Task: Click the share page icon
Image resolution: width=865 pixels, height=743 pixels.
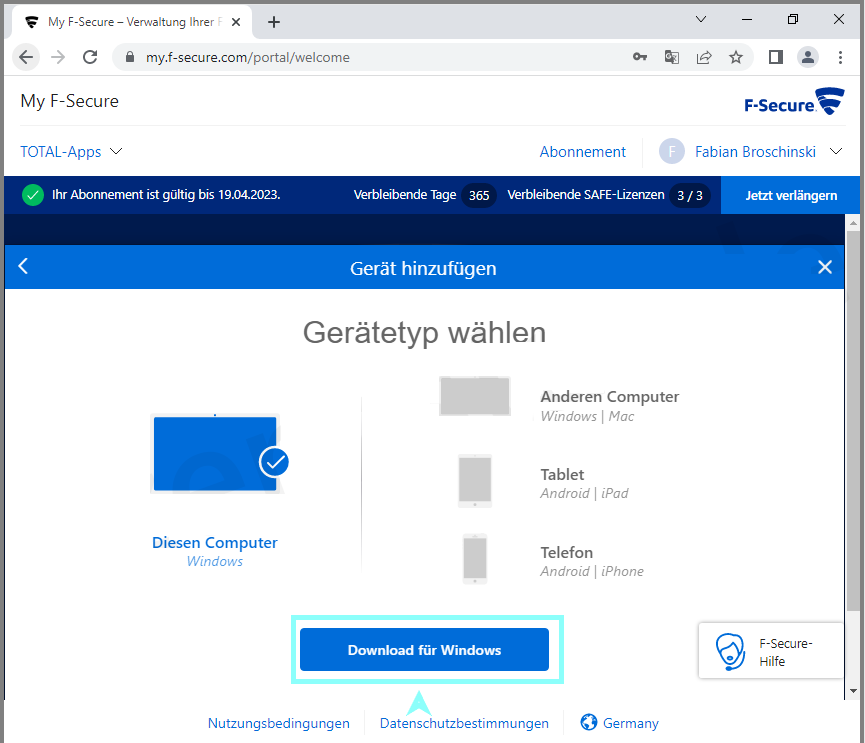Action: 704,57
